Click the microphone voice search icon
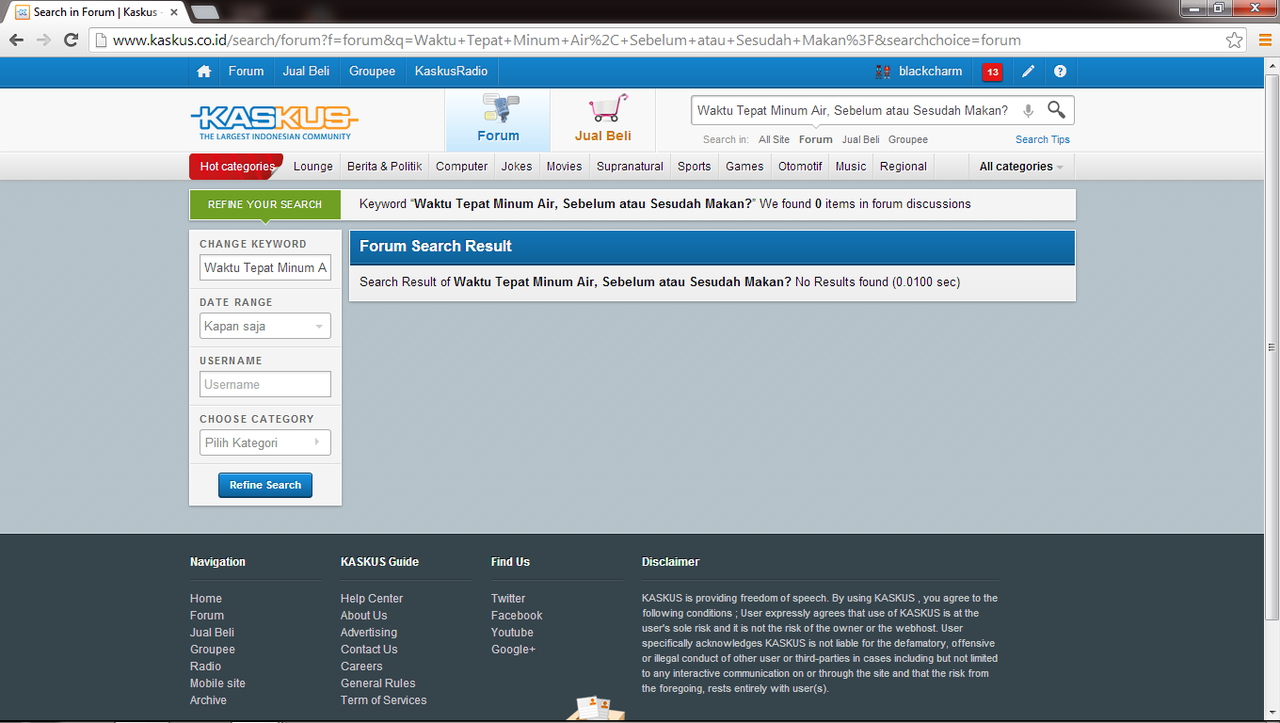The height and width of the screenshot is (723, 1280). 1028,111
